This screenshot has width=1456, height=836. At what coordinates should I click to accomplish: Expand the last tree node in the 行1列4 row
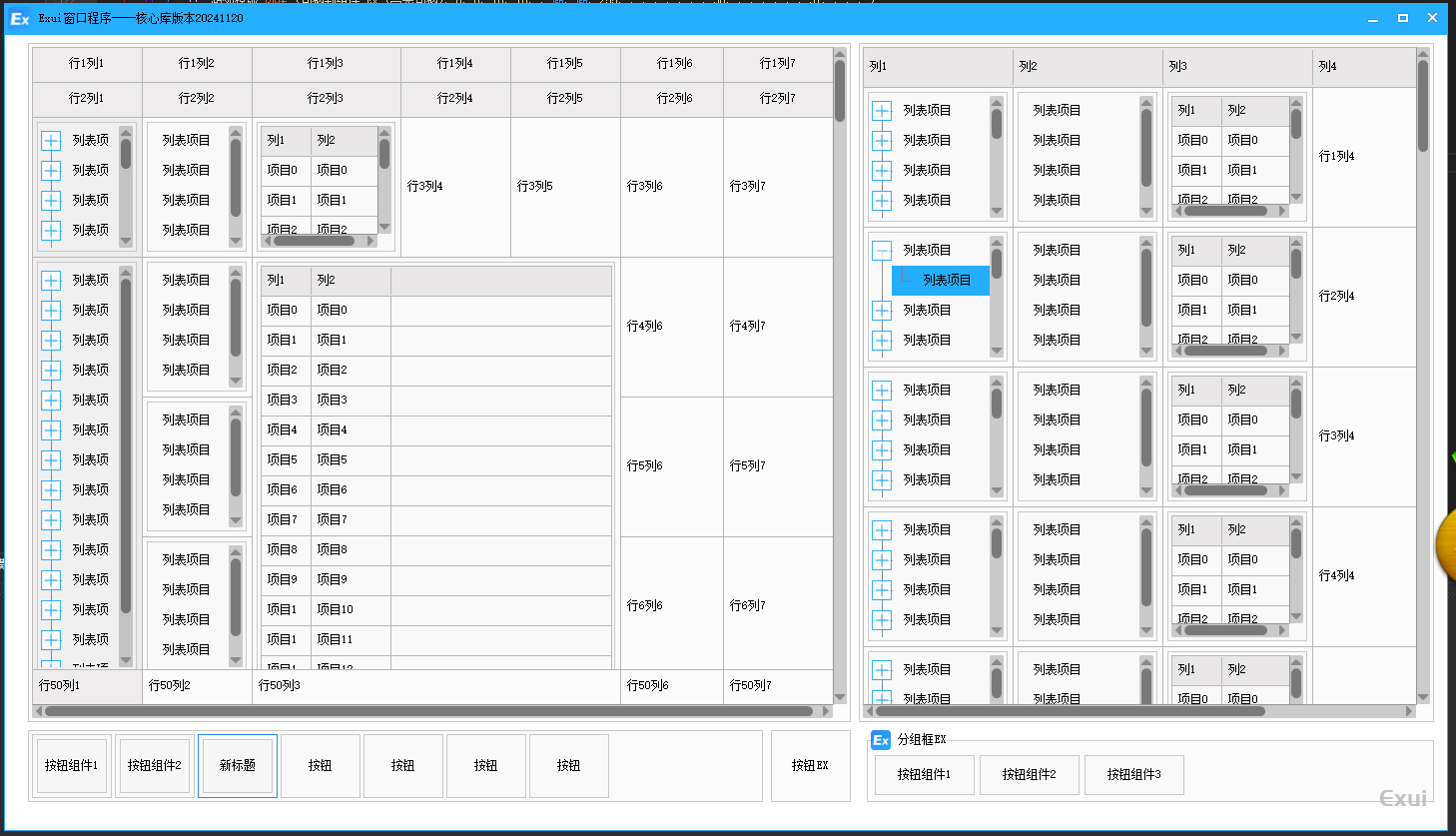pyautogui.click(x=882, y=201)
